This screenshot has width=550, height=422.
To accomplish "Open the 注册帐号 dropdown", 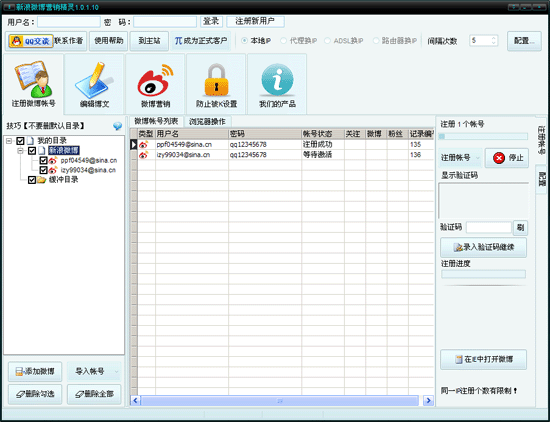I will pyautogui.click(x=461, y=158).
